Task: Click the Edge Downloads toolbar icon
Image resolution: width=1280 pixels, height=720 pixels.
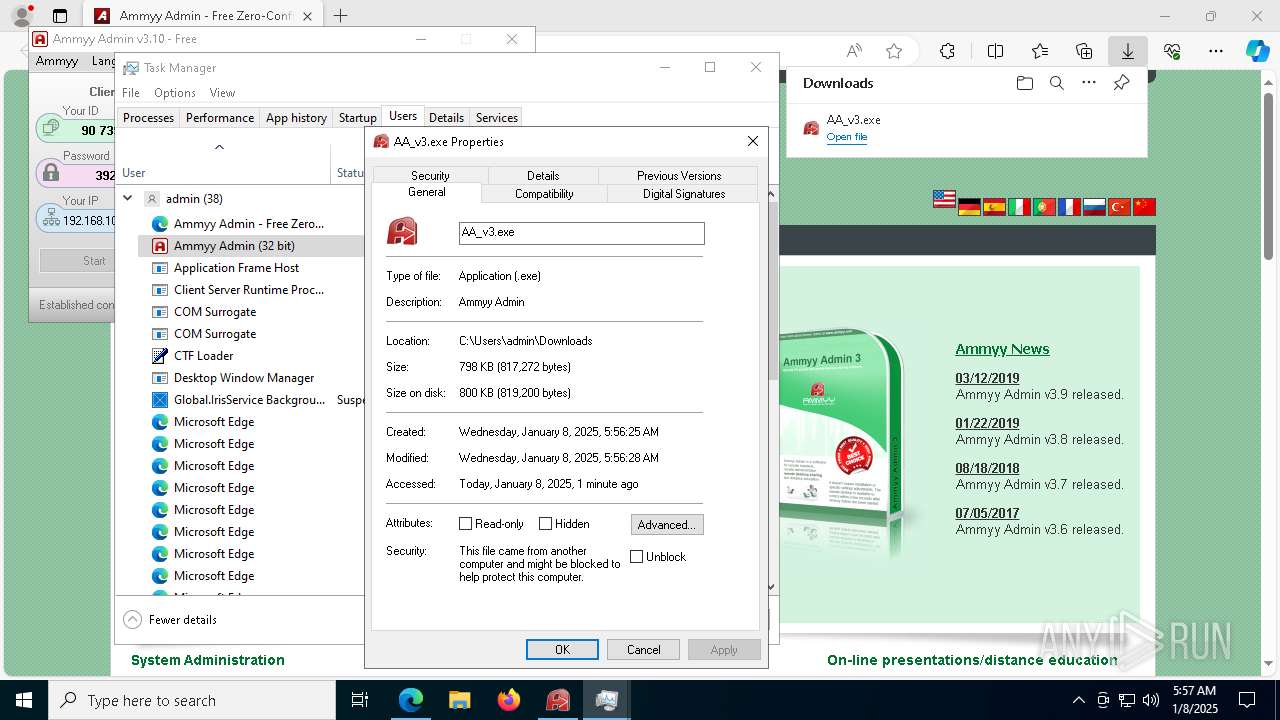Action: point(1127,51)
